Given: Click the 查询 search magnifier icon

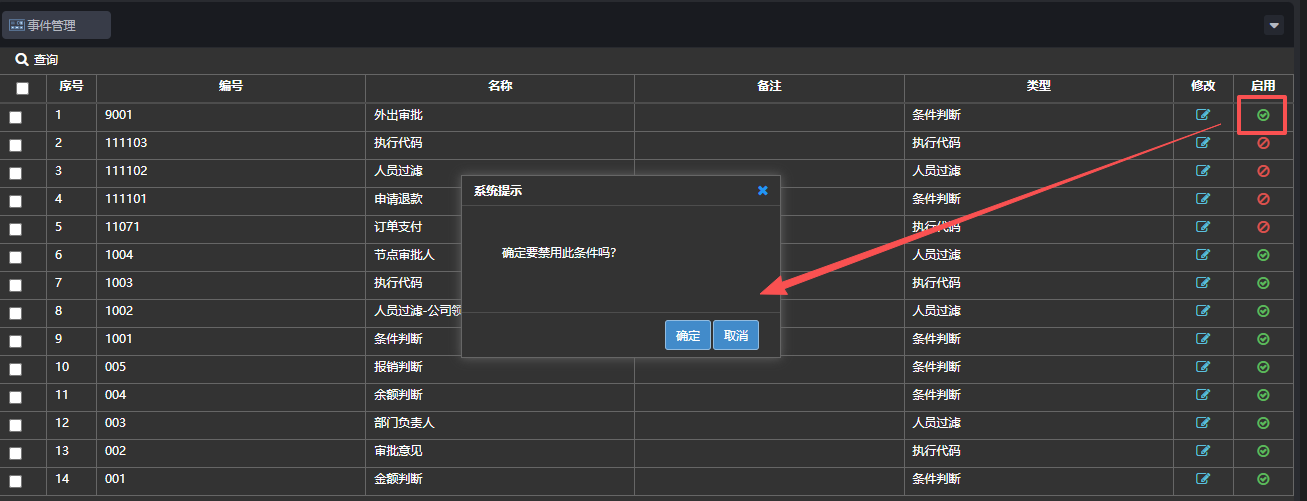Looking at the screenshot, I should coord(21,60).
